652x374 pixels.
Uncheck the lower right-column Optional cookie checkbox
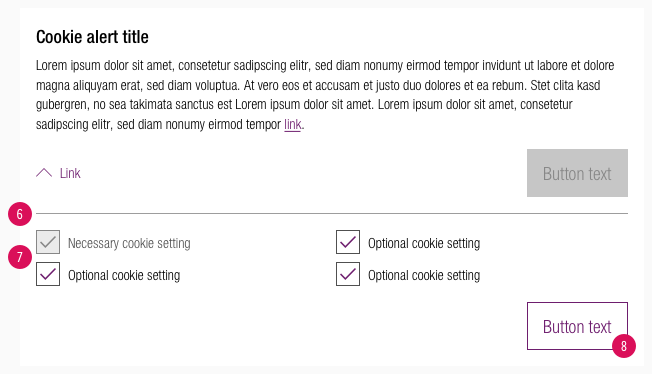click(348, 274)
